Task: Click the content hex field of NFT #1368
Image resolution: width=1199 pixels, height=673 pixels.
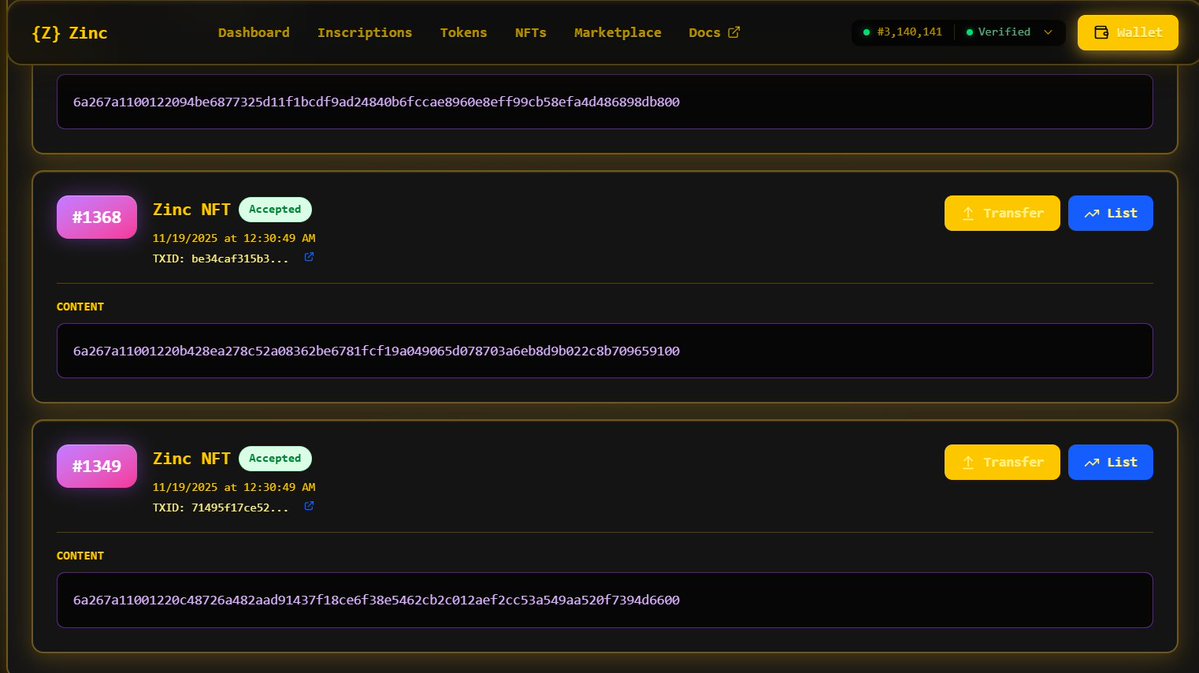Action: click(x=605, y=350)
